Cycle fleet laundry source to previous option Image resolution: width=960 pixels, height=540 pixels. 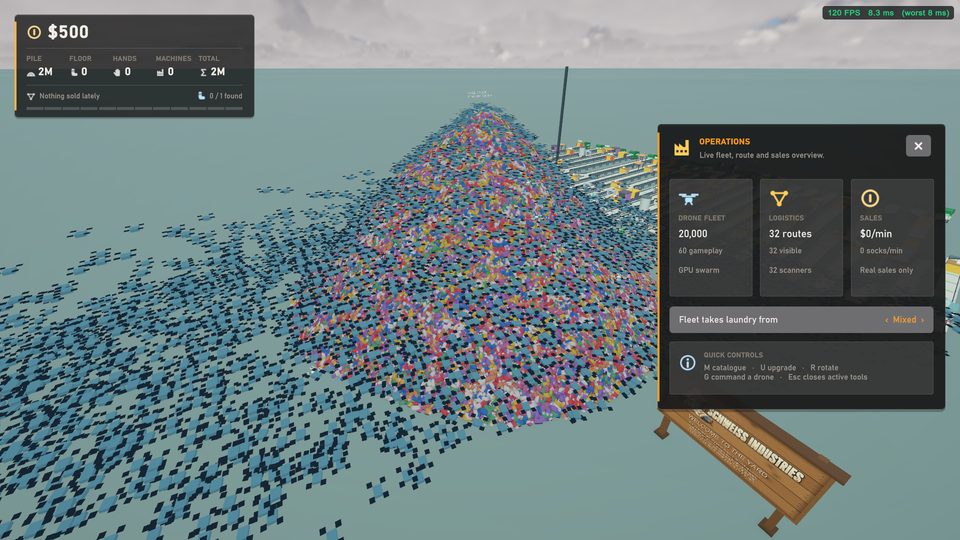click(887, 320)
